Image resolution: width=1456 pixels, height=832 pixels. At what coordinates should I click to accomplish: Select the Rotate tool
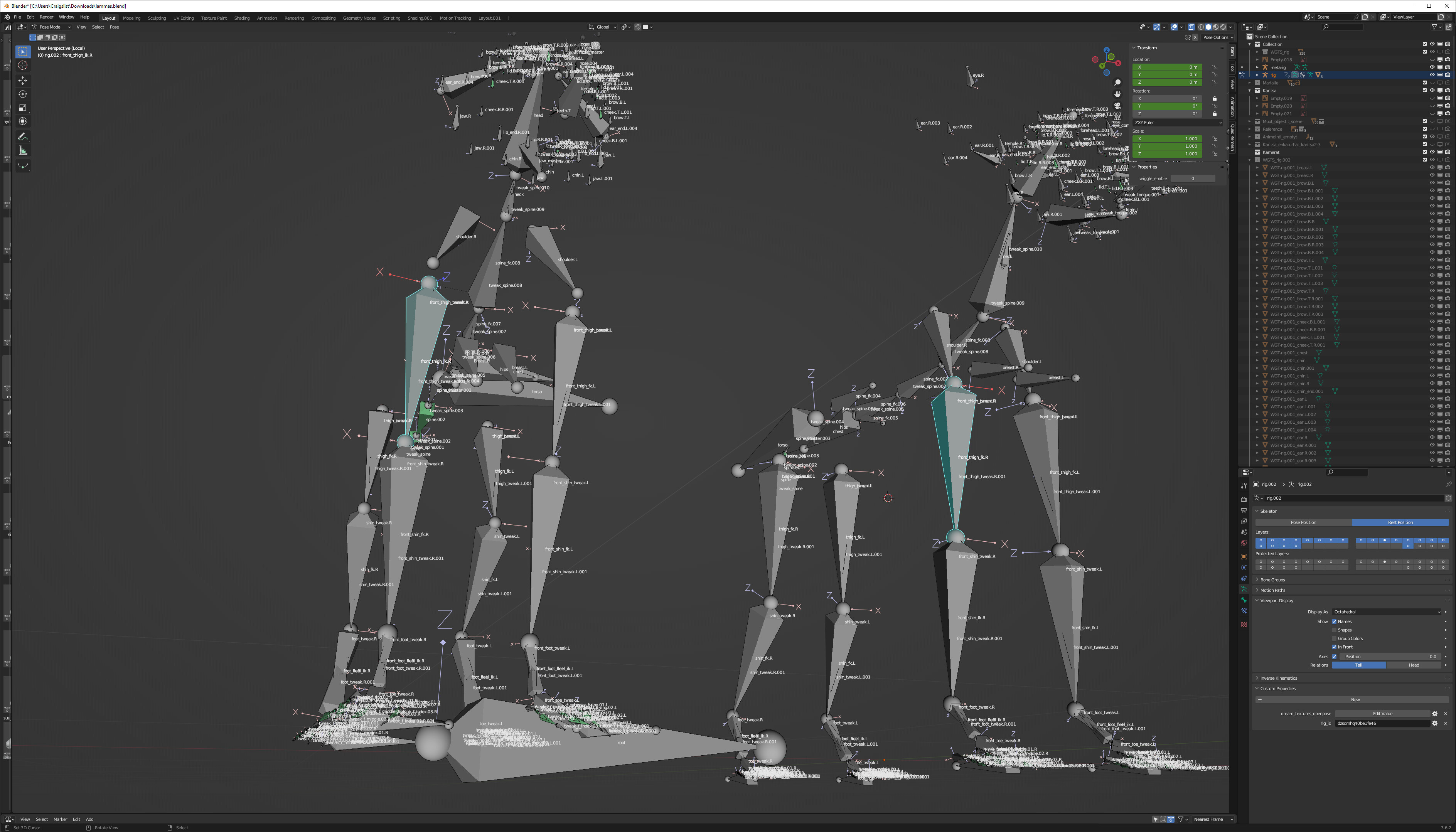click(23, 94)
